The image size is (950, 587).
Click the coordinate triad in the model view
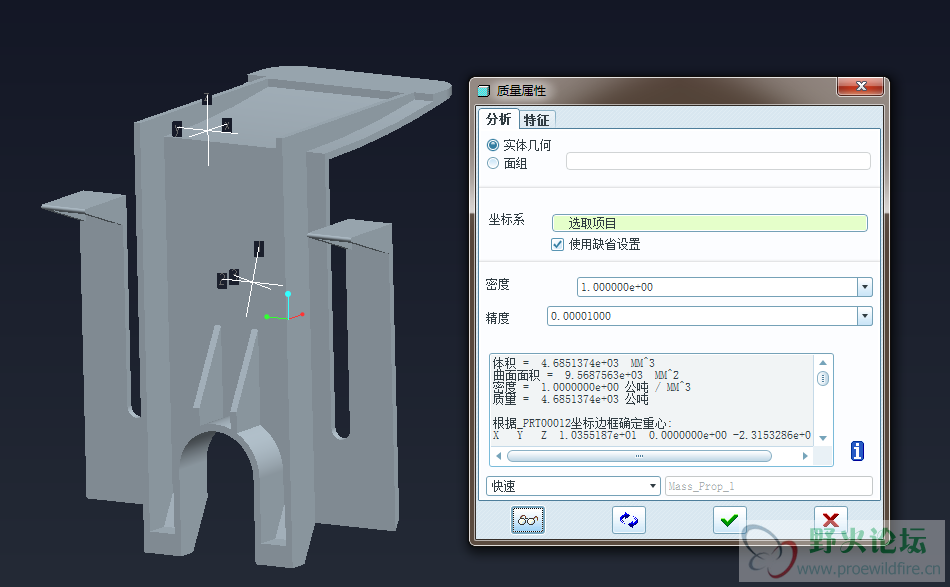click(284, 307)
